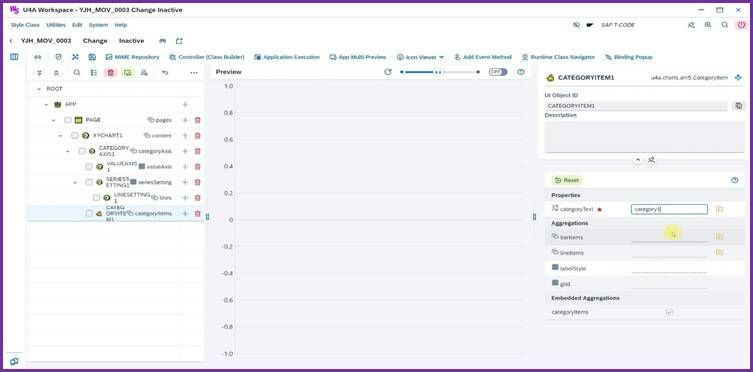Image resolution: width=753 pixels, height=372 pixels.
Task: Collapse the ROOT node
Action: (39, 89)
